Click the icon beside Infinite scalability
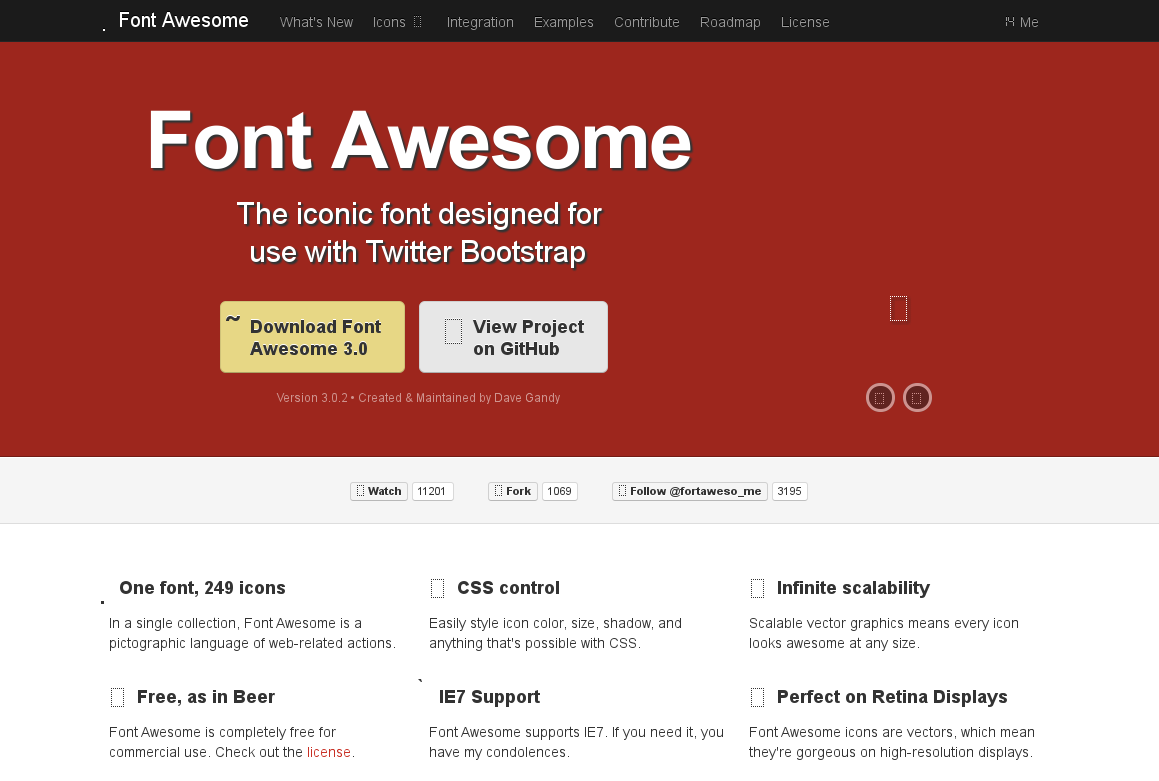This screenshot has width=1159, height=781. (x=758, y=588)
